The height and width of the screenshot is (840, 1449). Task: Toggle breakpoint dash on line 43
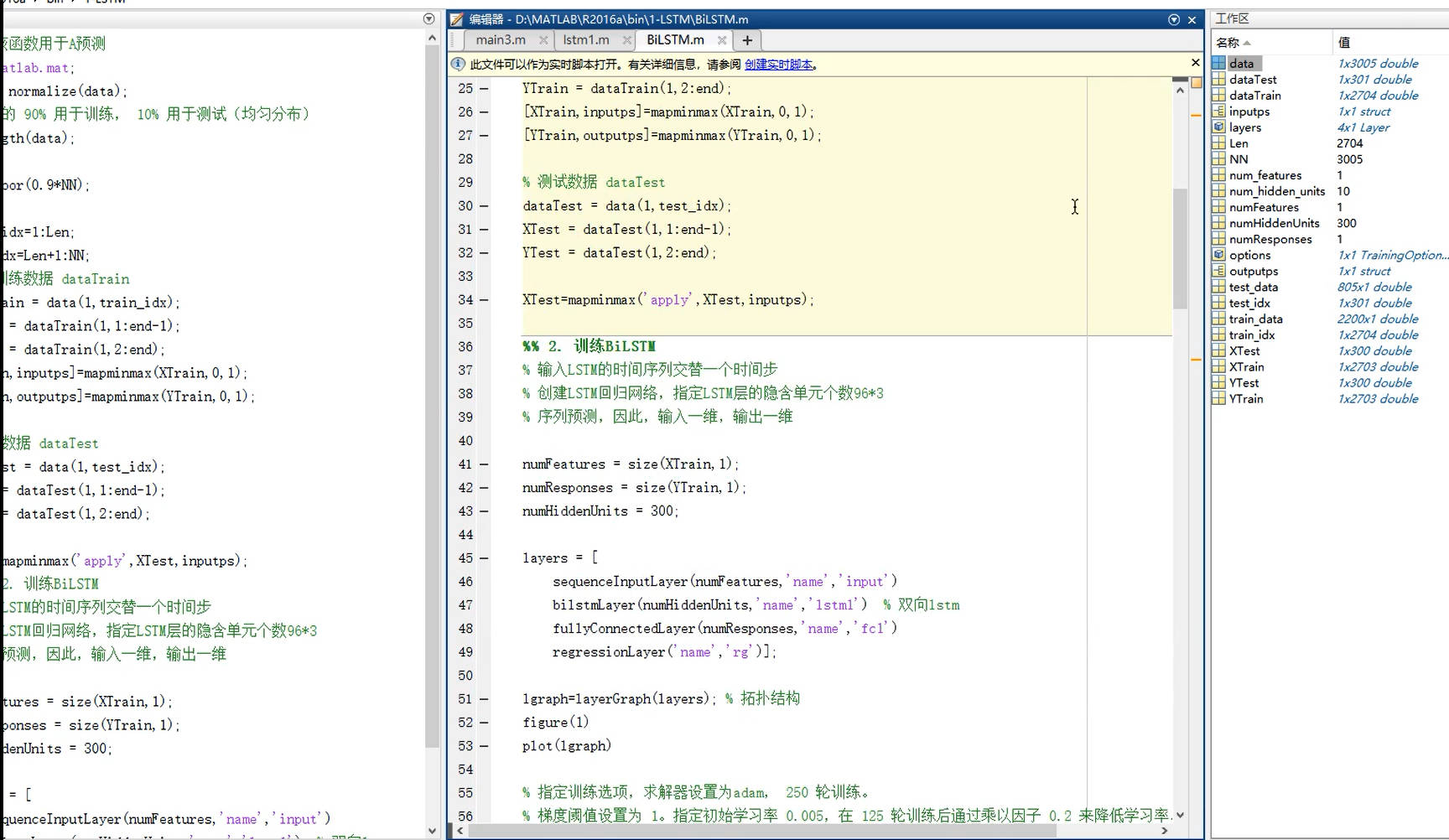(485, 511)
